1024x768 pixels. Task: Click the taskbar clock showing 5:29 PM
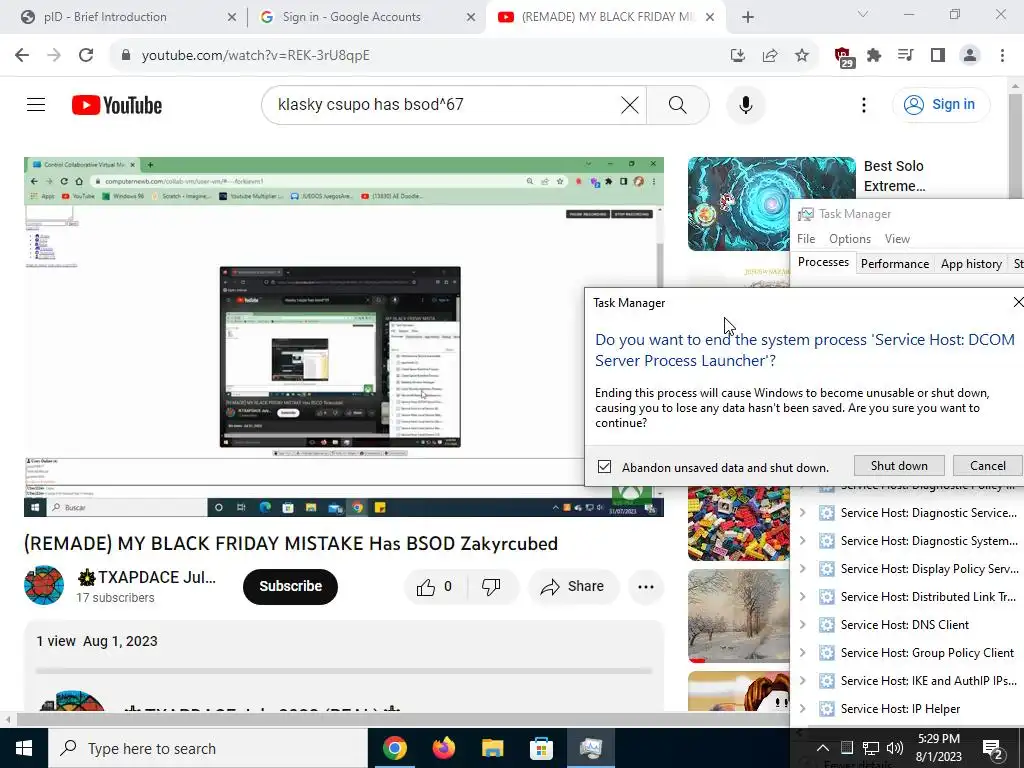(x=939, y=748)
